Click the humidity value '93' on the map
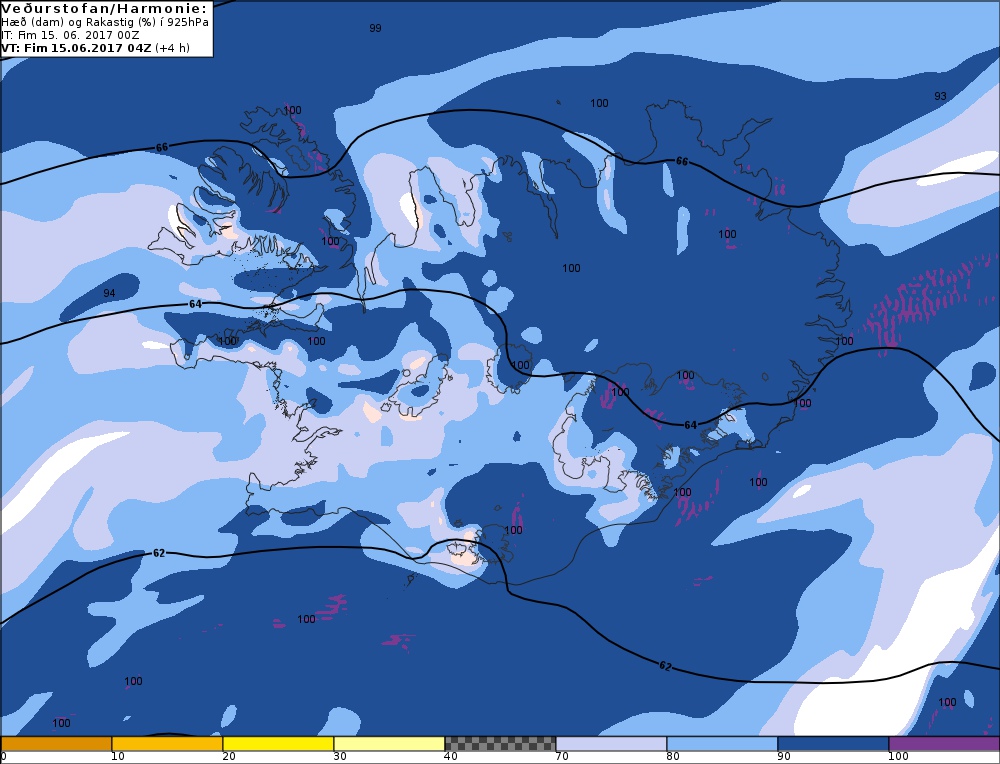 coord(940,96)
